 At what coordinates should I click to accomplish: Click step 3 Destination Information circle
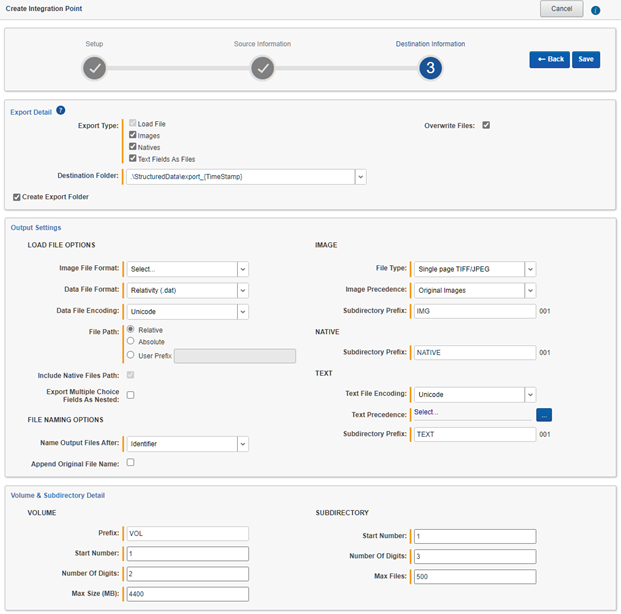click(431, 68)
